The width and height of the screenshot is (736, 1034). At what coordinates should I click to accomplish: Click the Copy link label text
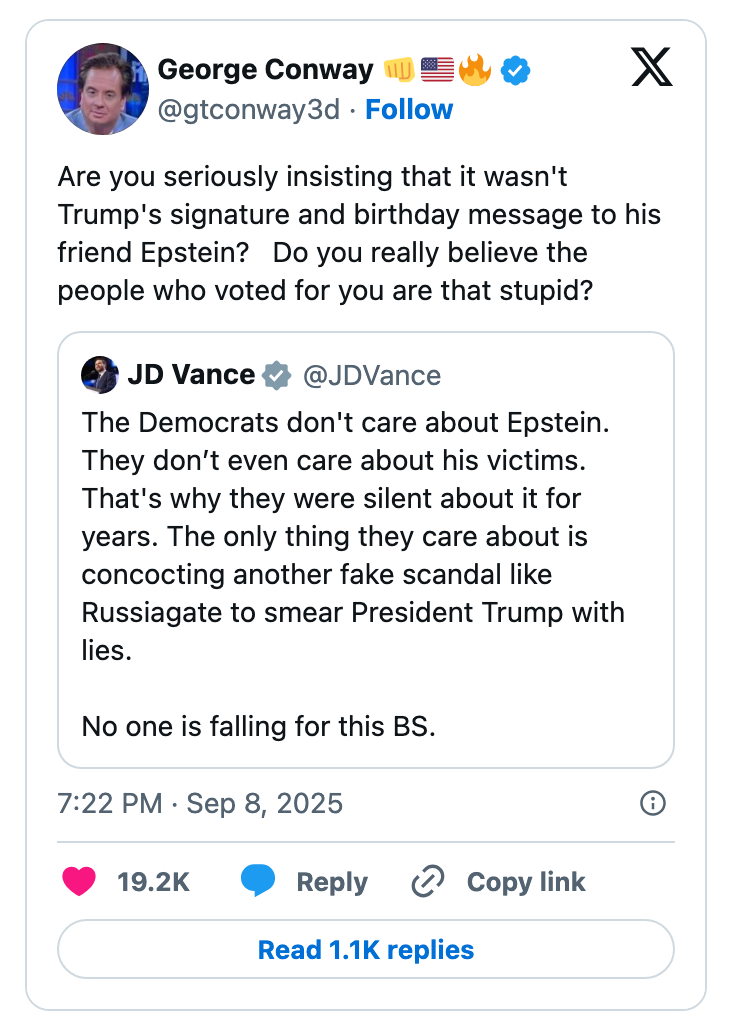(525, 882)
